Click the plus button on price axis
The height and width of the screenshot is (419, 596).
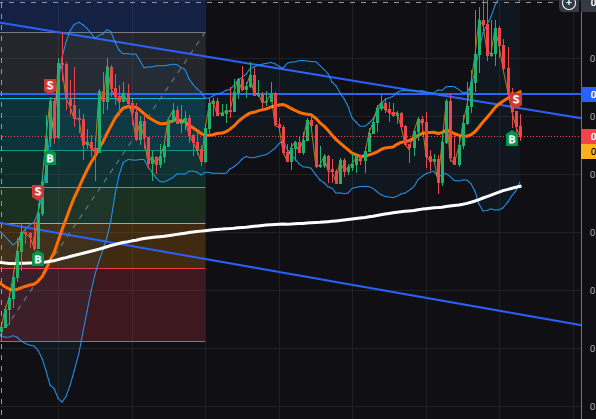[569, 4]
